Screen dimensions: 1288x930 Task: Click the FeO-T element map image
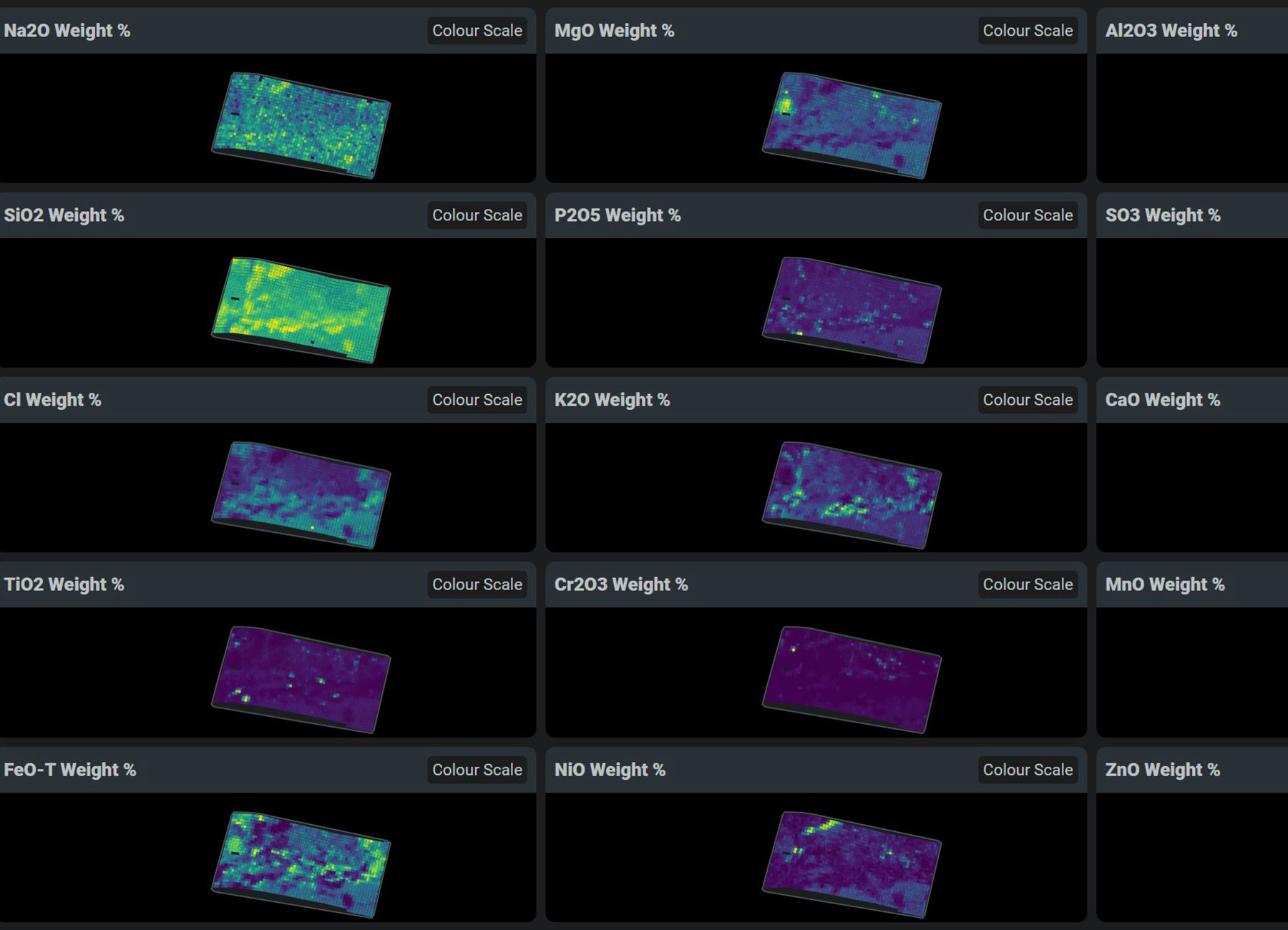301,864
